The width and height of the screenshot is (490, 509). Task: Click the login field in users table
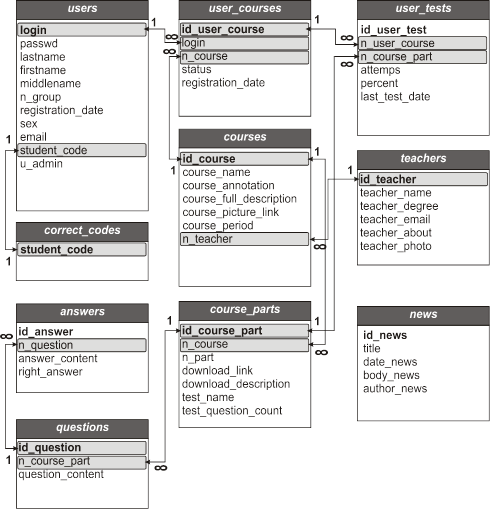(x=82, y=30)
